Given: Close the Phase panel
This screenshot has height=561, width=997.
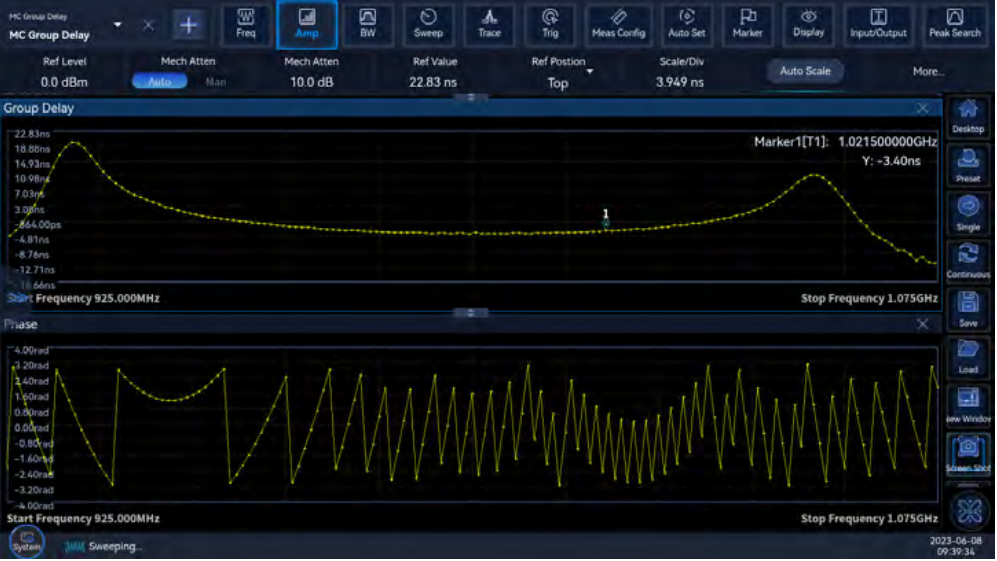Looking at the screenshot, I should 922,324.
